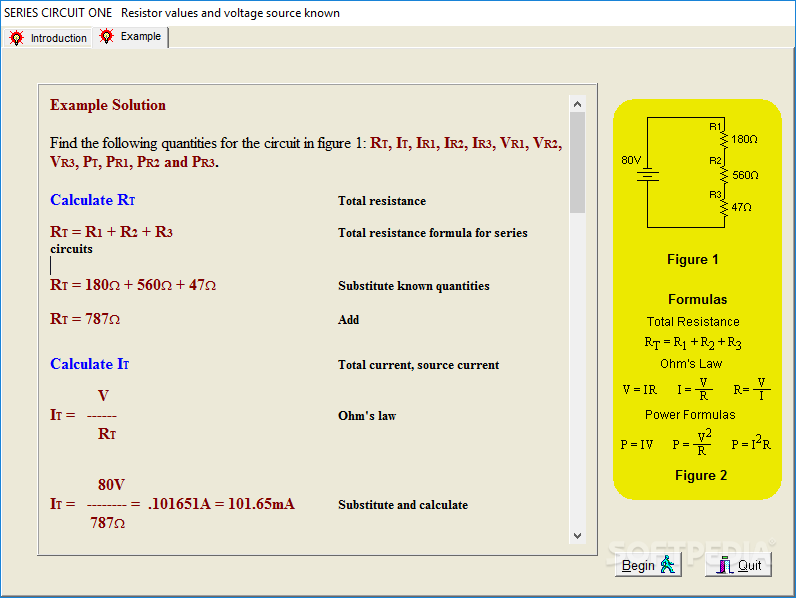Click the 'Total current, source current' note
This screenshot has width=796, height=598.
418,365
